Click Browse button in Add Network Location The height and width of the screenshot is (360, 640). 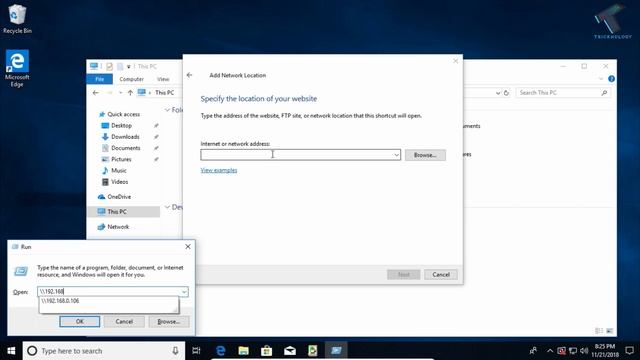click(425, 155)
